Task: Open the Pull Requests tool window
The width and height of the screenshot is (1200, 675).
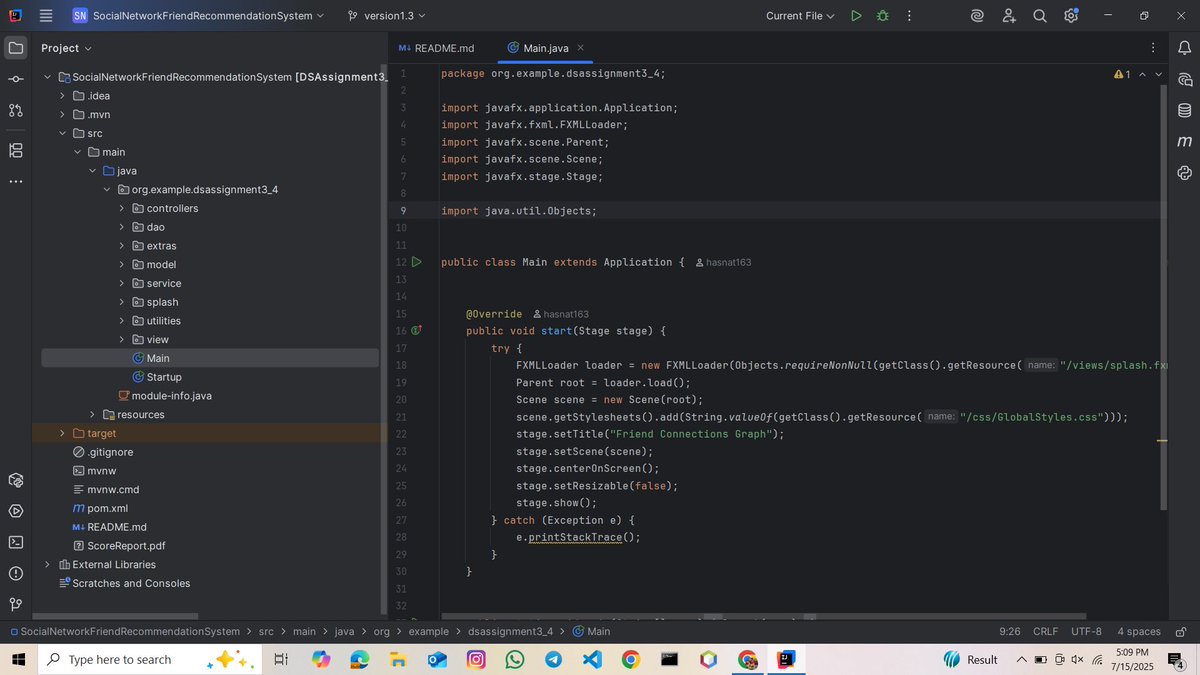Action: coord(16,110)
